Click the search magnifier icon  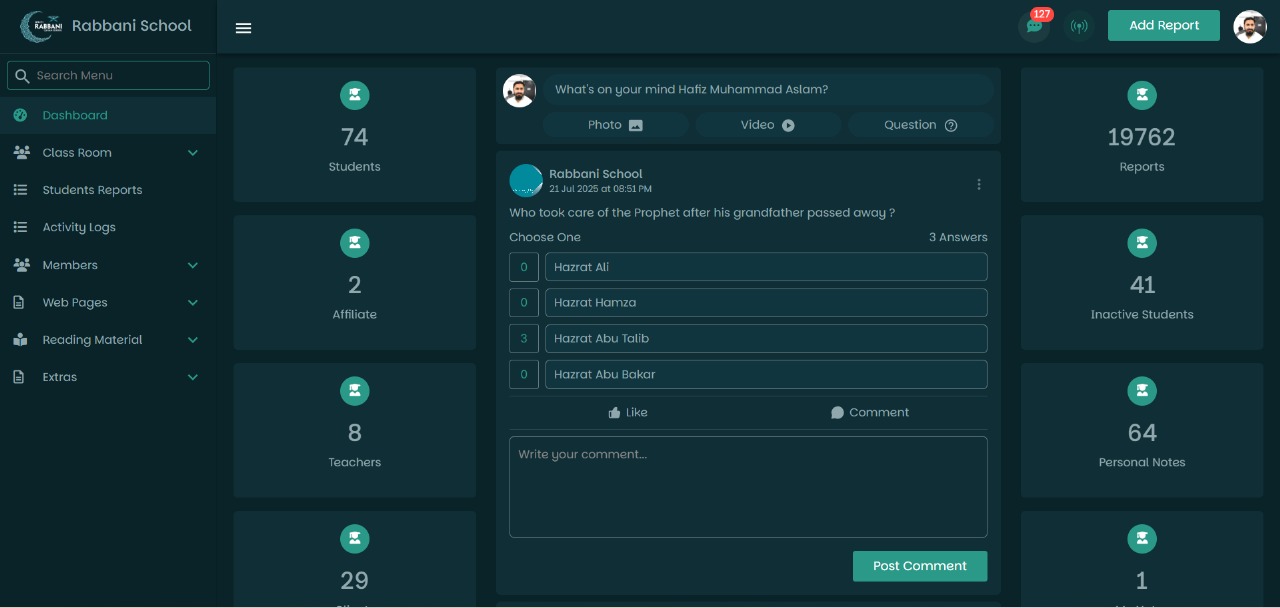pos(22,76)
